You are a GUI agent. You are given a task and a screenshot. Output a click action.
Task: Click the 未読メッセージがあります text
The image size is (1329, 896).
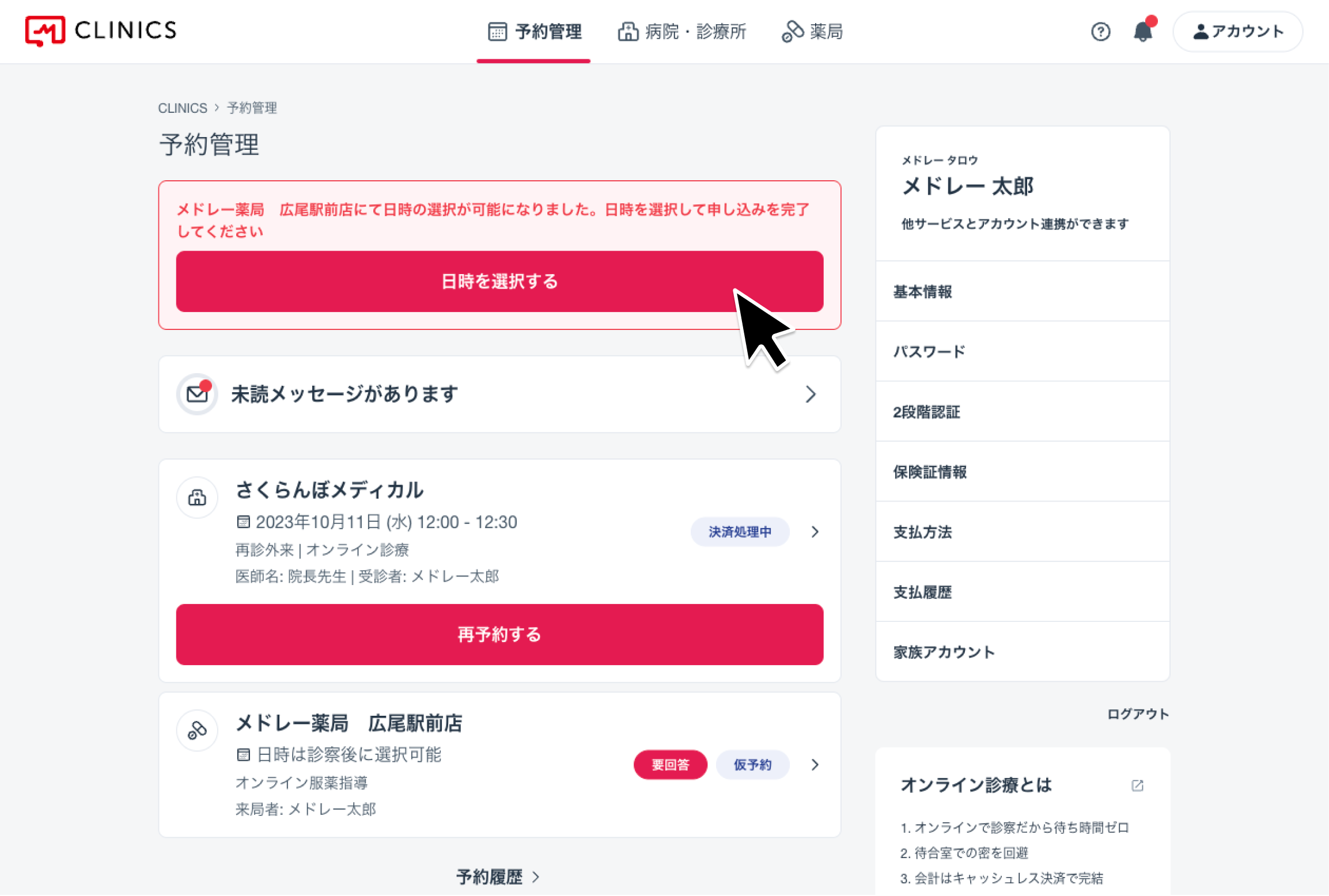pos(344,394)
